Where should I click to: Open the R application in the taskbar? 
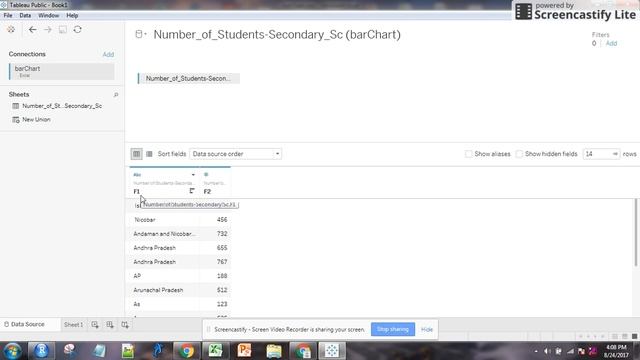41,351
